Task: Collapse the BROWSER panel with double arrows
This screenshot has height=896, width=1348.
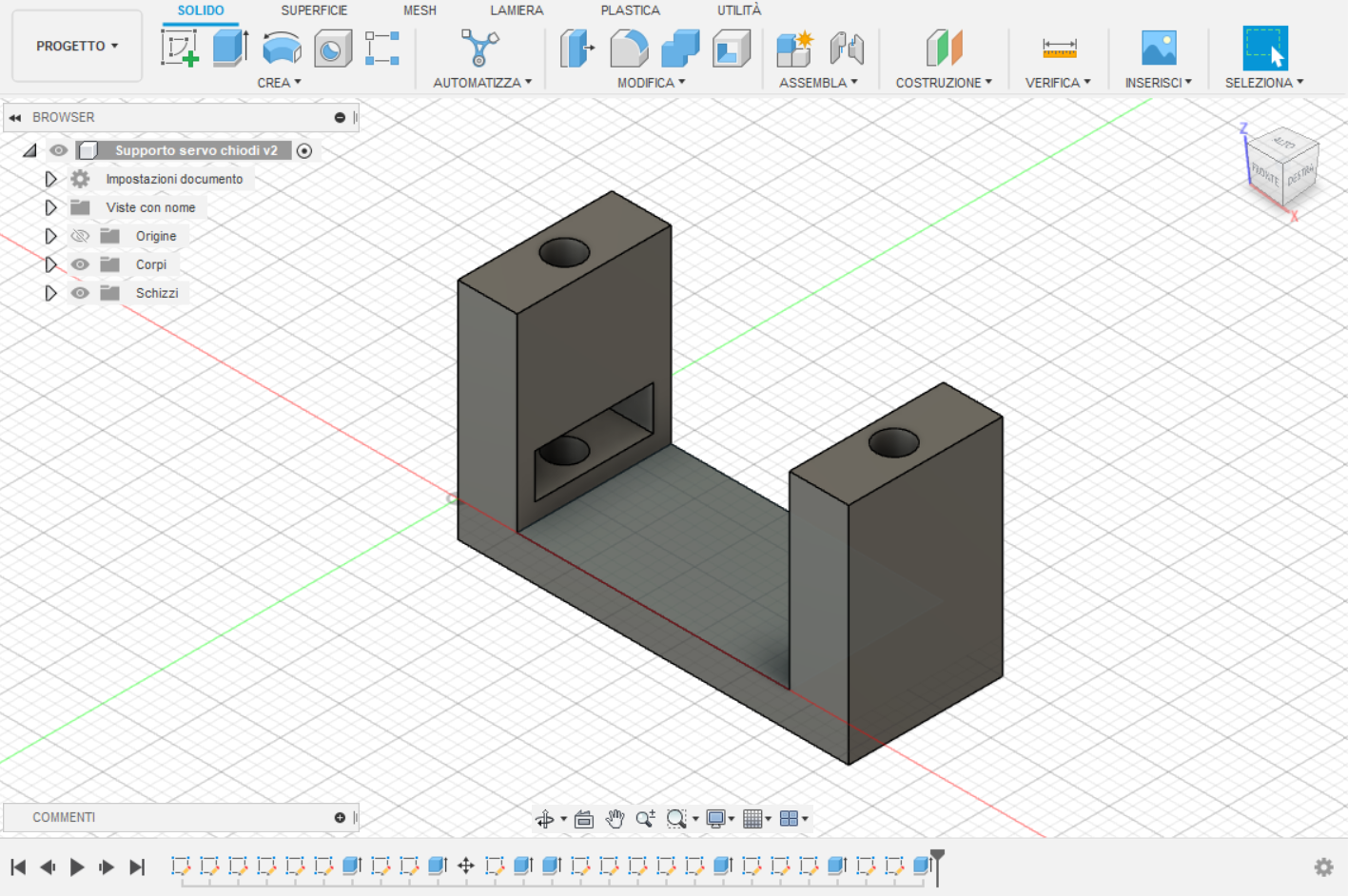Action: 15,117
